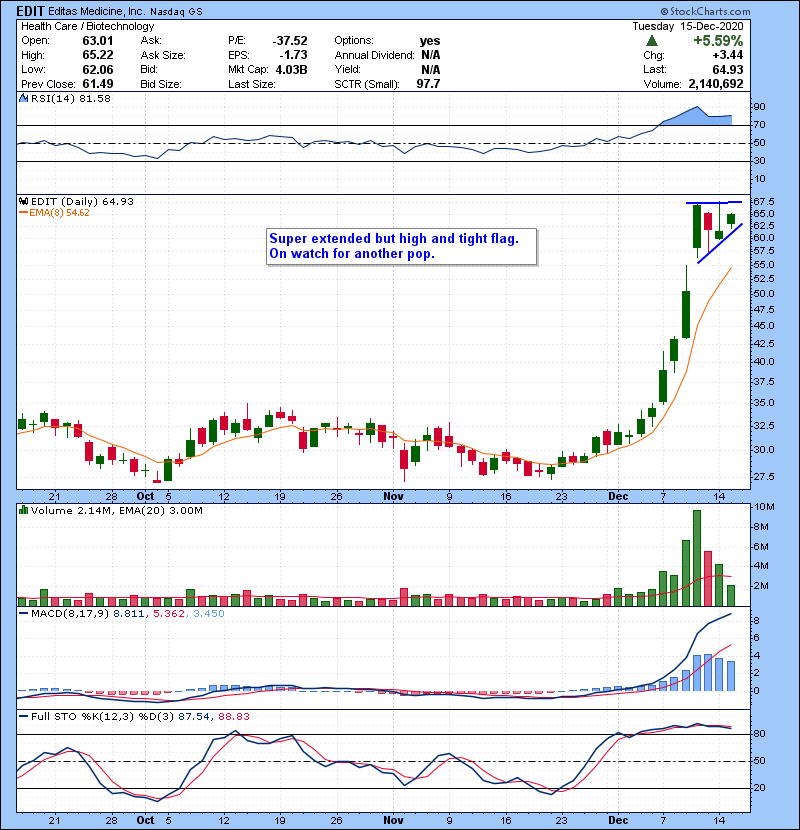Click the Chg value +3.44

click(727, 55)
